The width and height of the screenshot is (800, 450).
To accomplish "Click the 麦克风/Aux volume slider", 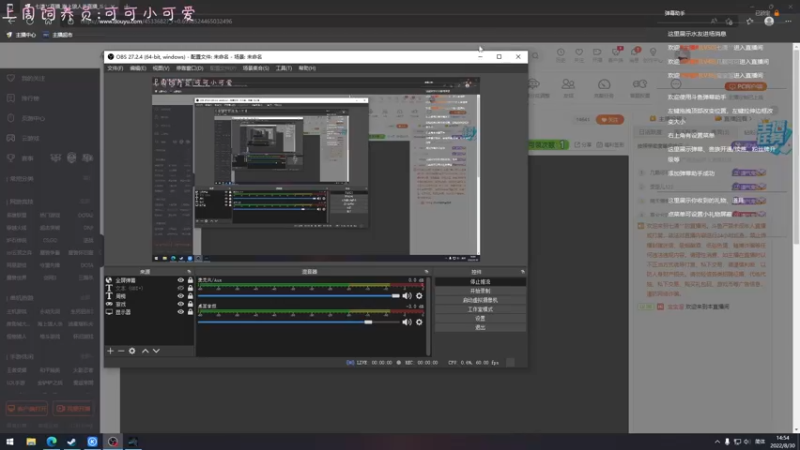I will point(299,296).
